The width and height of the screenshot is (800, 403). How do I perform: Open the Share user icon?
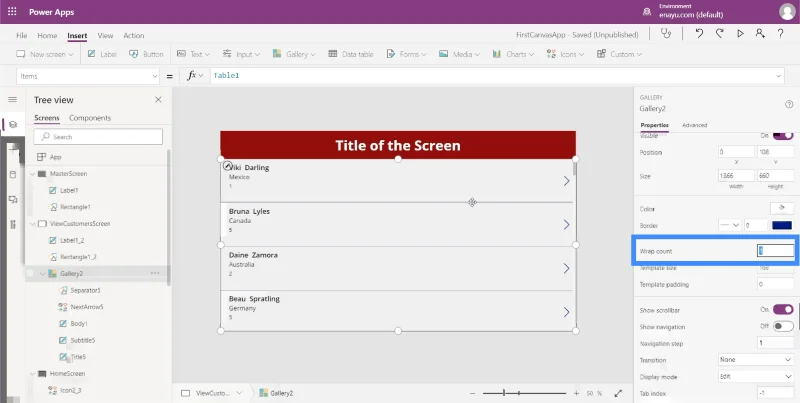(x=760, y=34)
